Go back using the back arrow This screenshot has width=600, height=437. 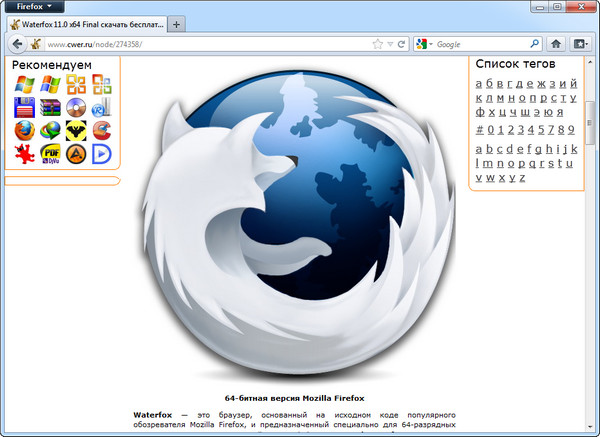[x=17, y=44]
